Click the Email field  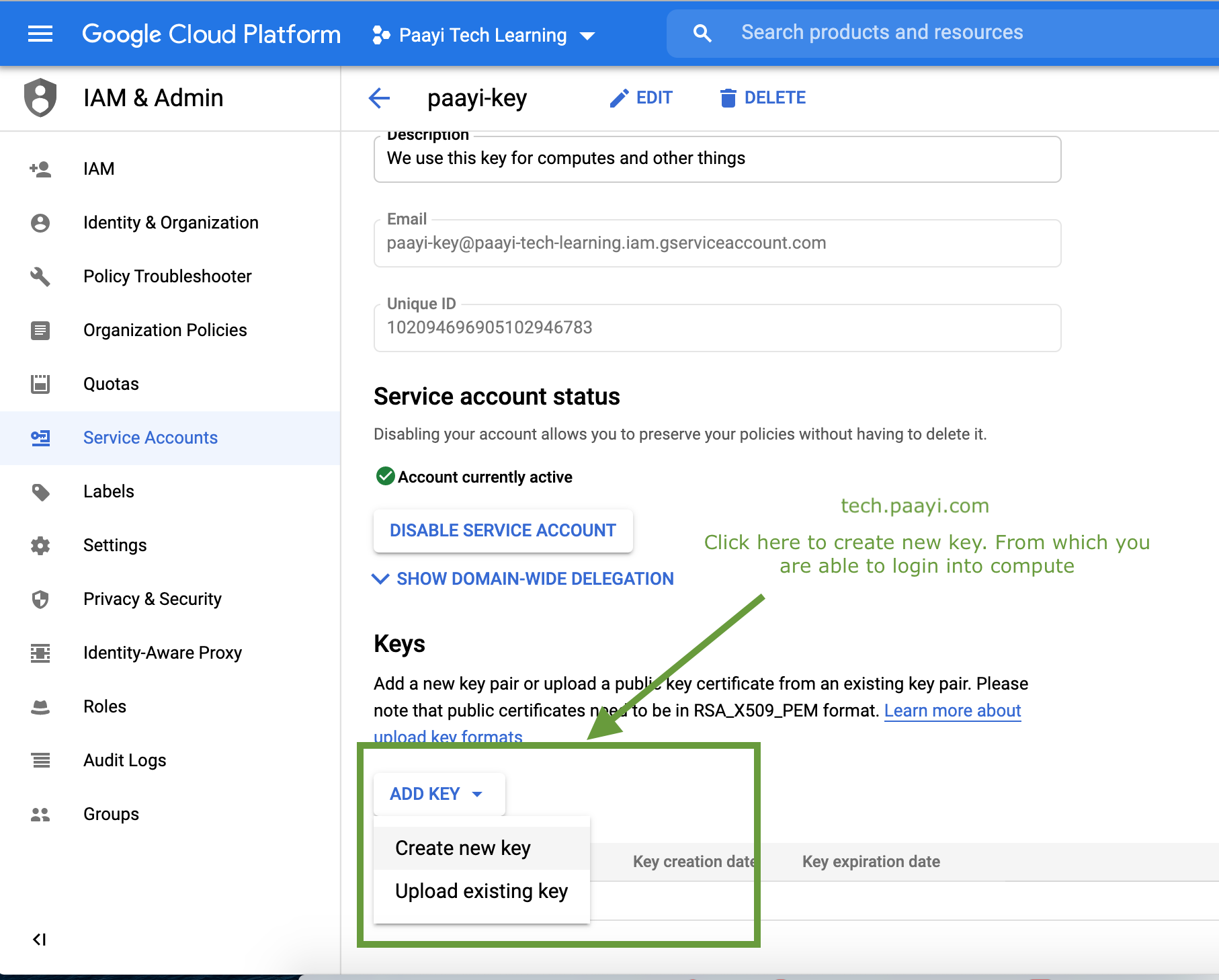point(717,243)
